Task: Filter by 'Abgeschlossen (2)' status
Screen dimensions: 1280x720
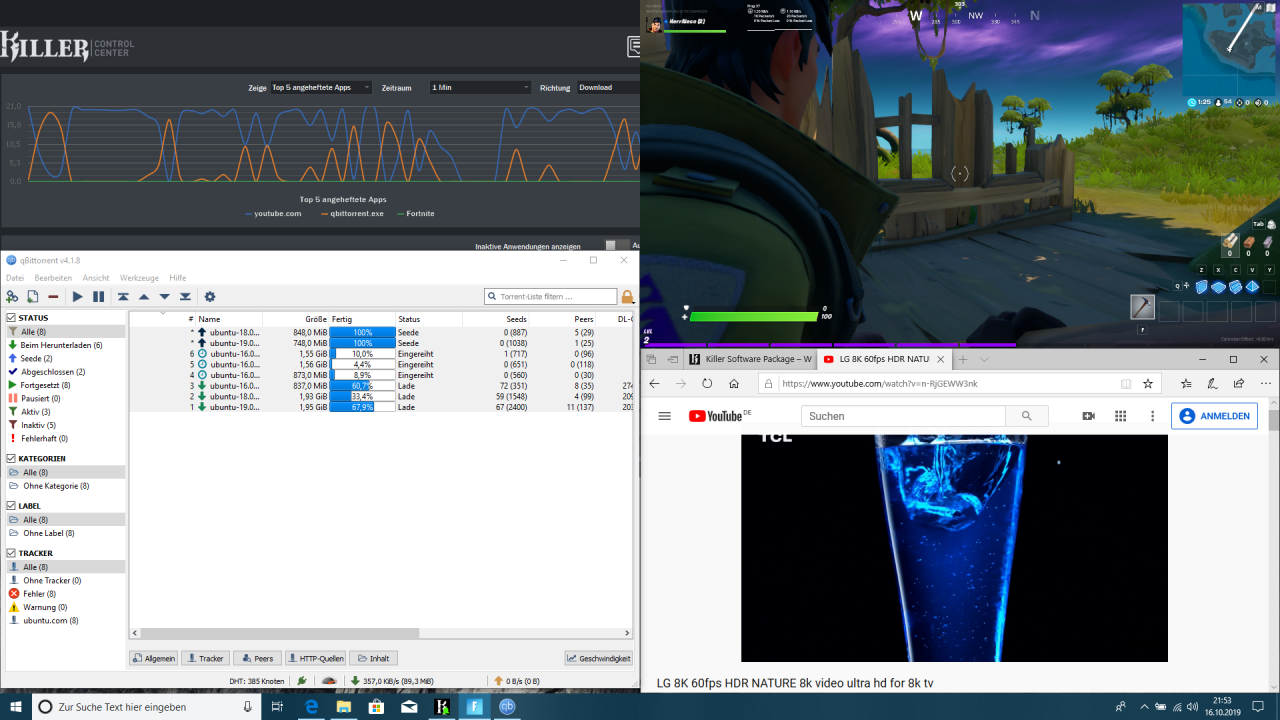Action: point(64,372)
